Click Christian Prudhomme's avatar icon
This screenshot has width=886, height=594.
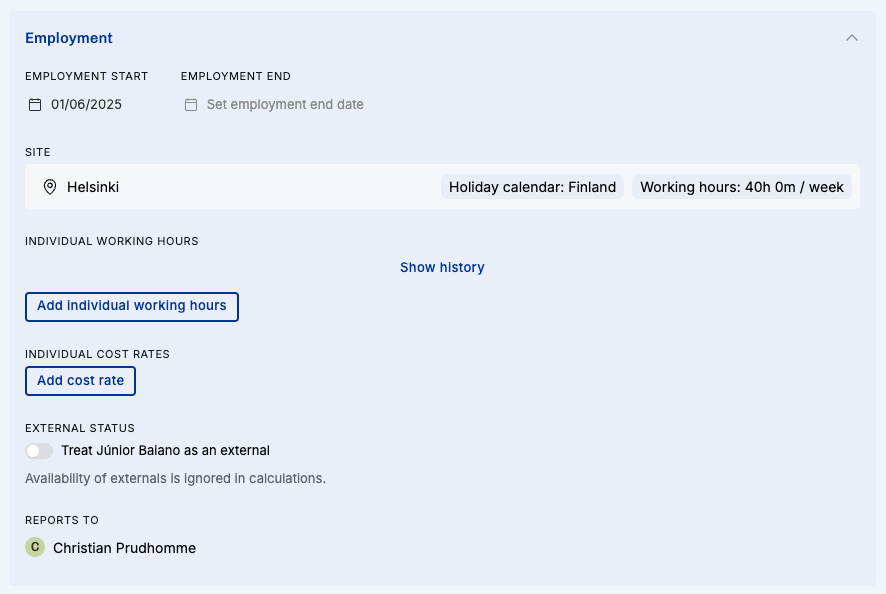(x=35, y=547)
